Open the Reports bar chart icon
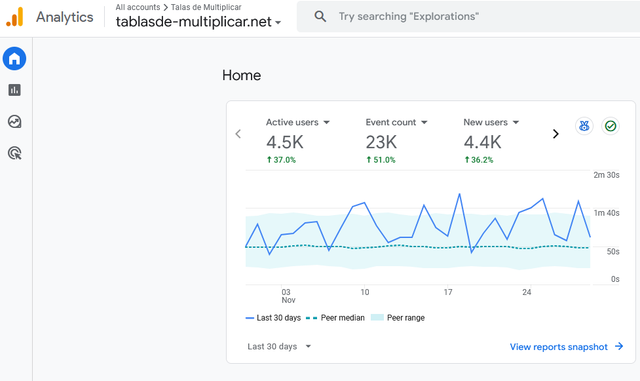640x381 pixels. (15, 90)
